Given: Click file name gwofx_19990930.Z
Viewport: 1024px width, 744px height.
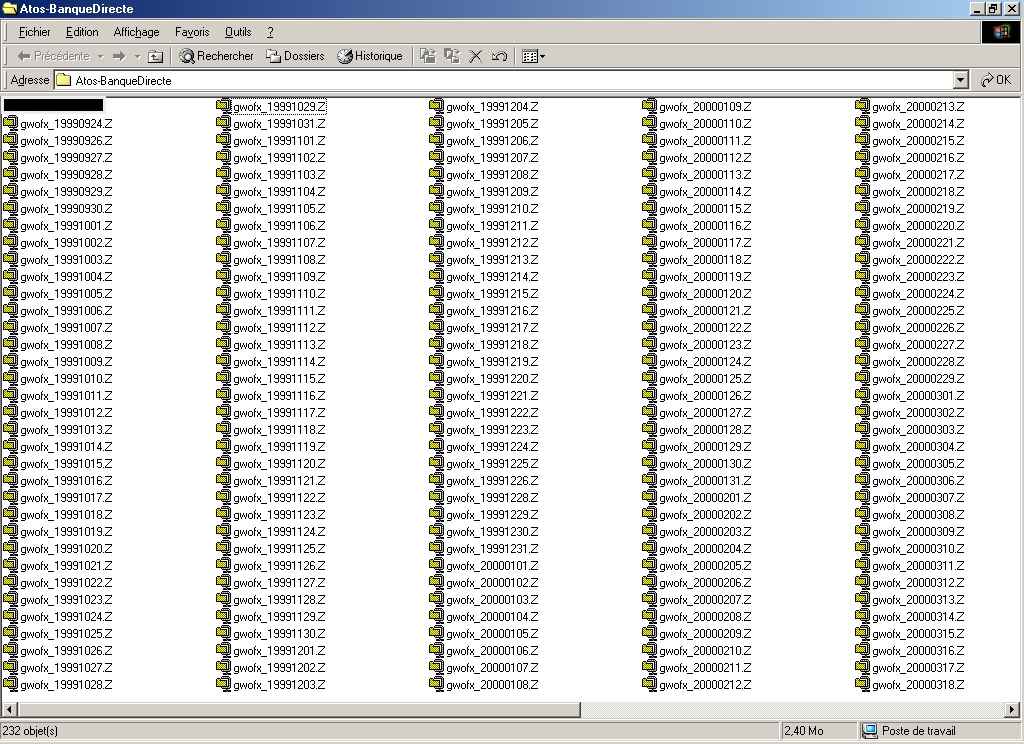Looking at the screenshot, I should click(x=66, y=209).
